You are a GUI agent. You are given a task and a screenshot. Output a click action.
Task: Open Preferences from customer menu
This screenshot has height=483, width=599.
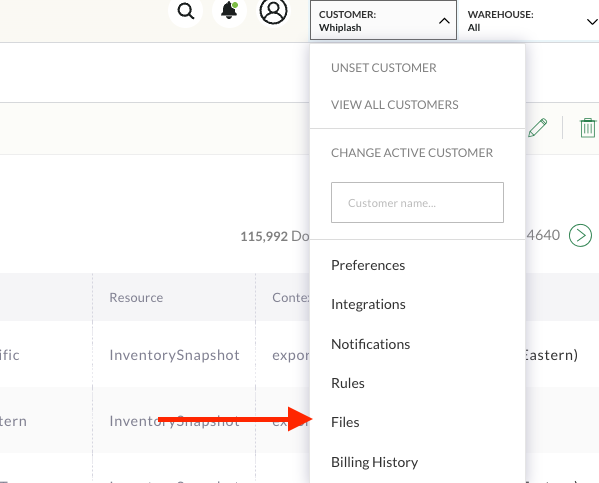(368, 265)
